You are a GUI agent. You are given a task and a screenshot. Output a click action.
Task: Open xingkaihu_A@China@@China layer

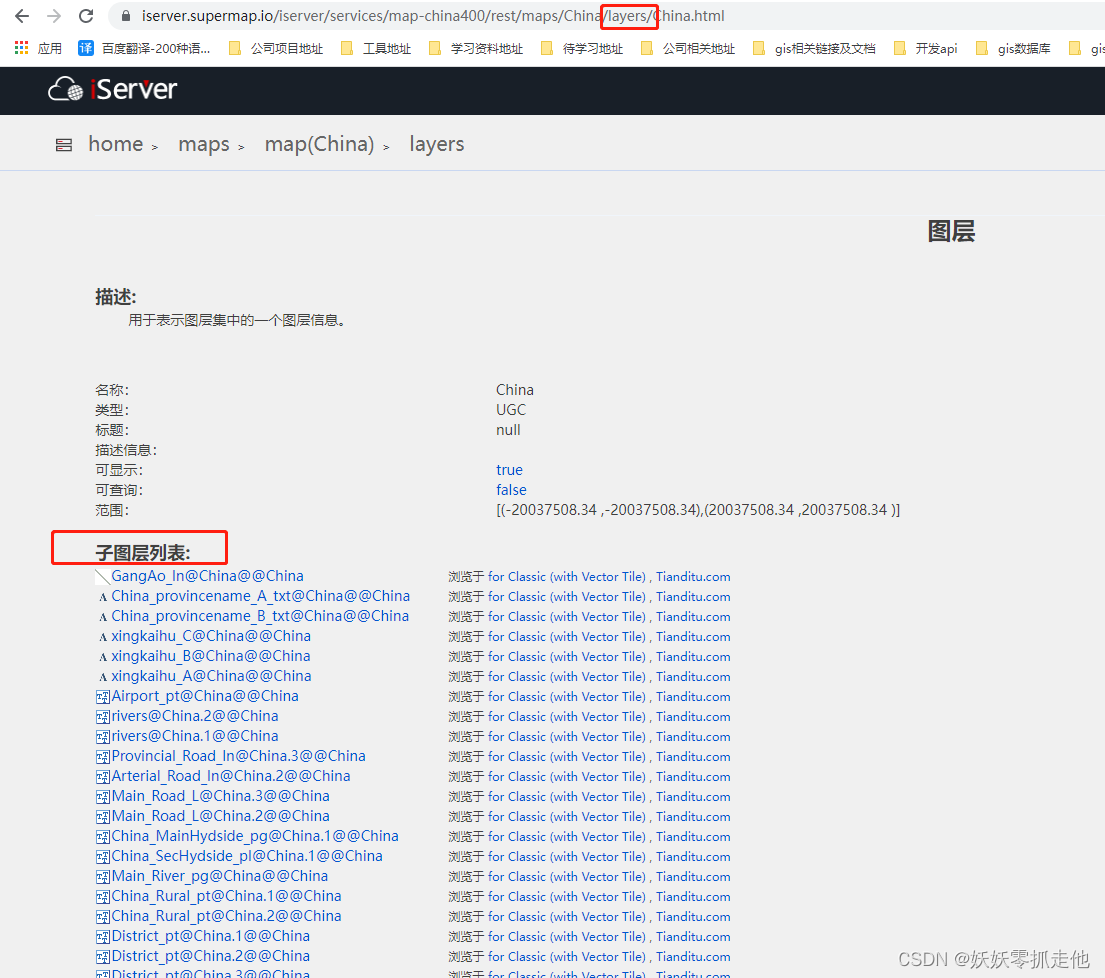211,676
